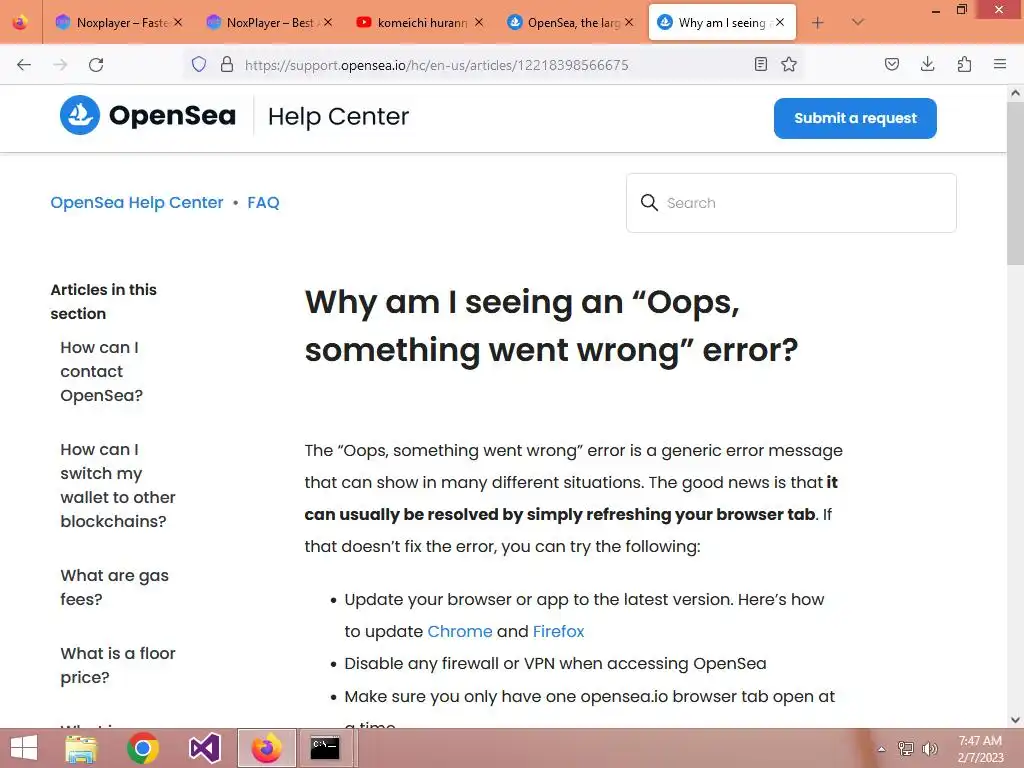Click the page vertical scrollbar thumb
This screenshot has width=1024, height=768.
[1015, 183]
